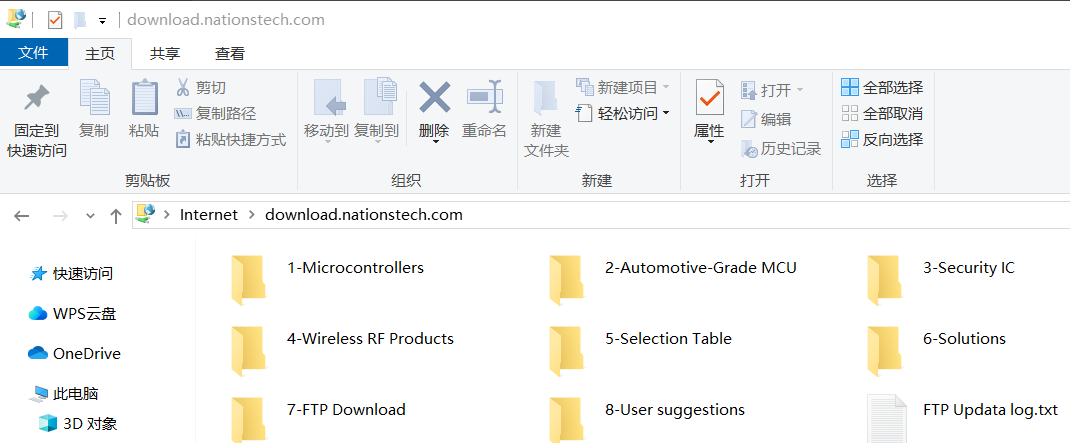Image resolution: width=1070 pixels, height=443 pixels.
Task: Open the recent locations chevron beside forward arrow
Action: click(x=90, y=216)
